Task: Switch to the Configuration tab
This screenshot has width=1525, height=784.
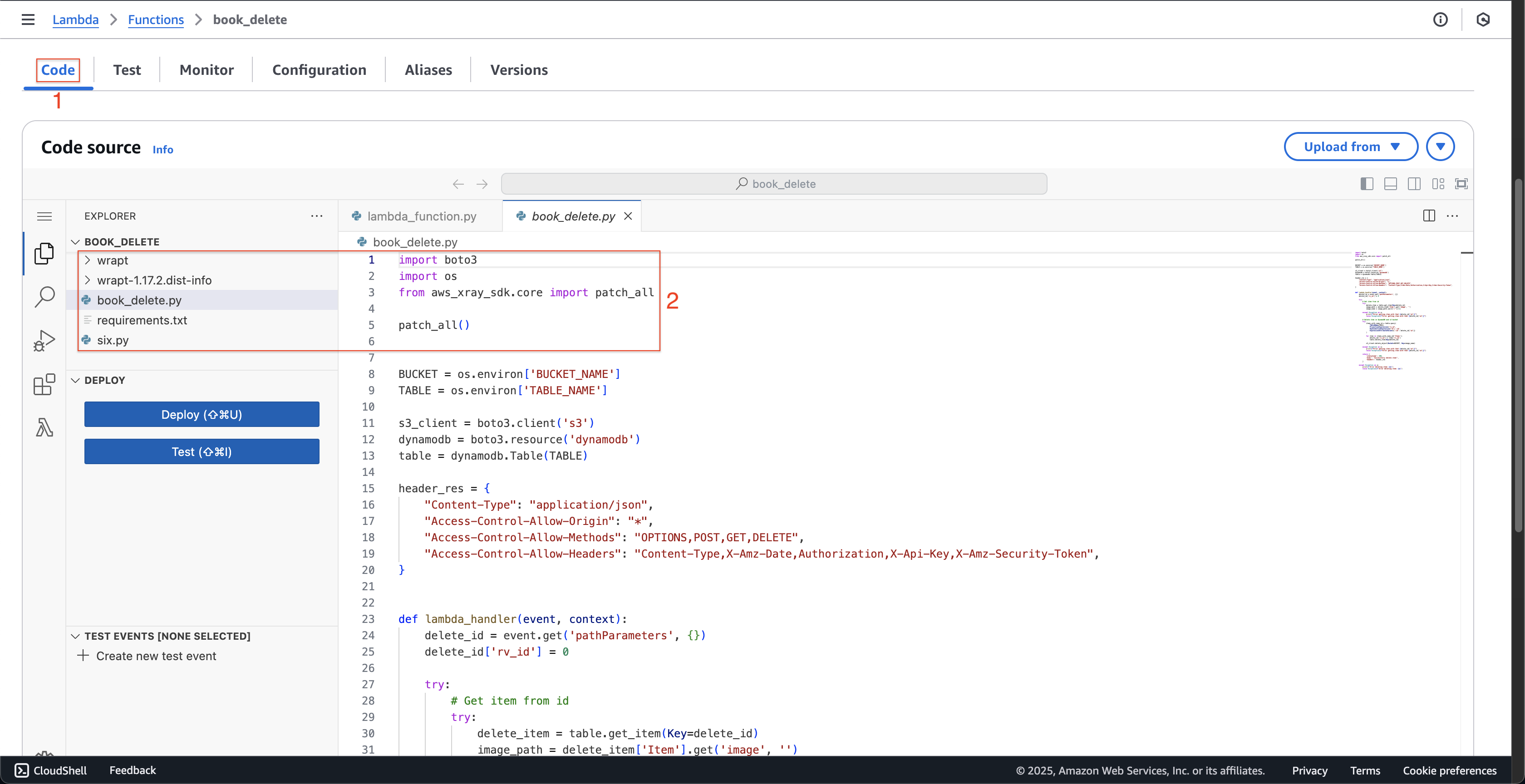Action: 319,70
